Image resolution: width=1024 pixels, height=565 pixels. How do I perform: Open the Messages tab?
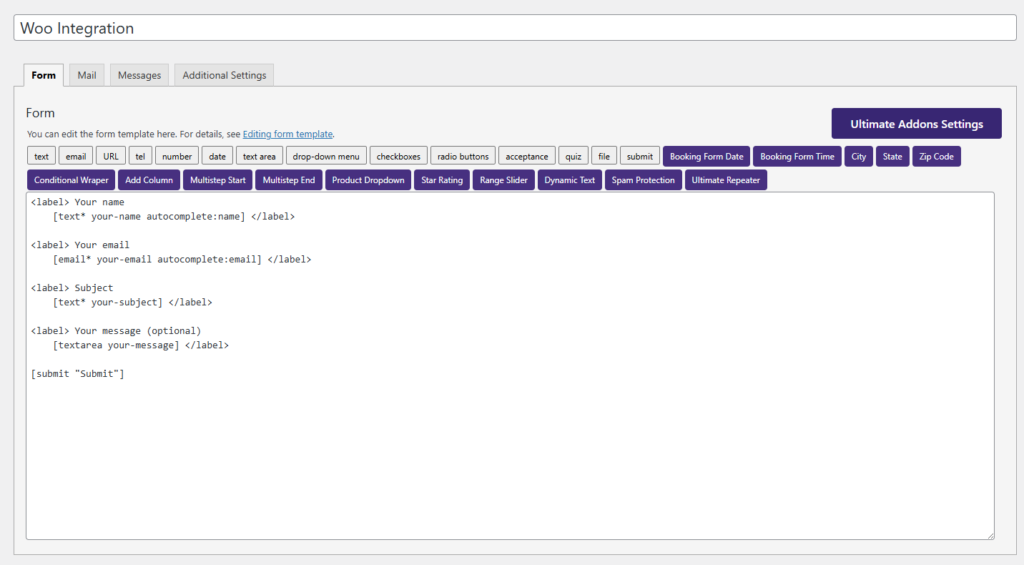[x=139, y=75]
